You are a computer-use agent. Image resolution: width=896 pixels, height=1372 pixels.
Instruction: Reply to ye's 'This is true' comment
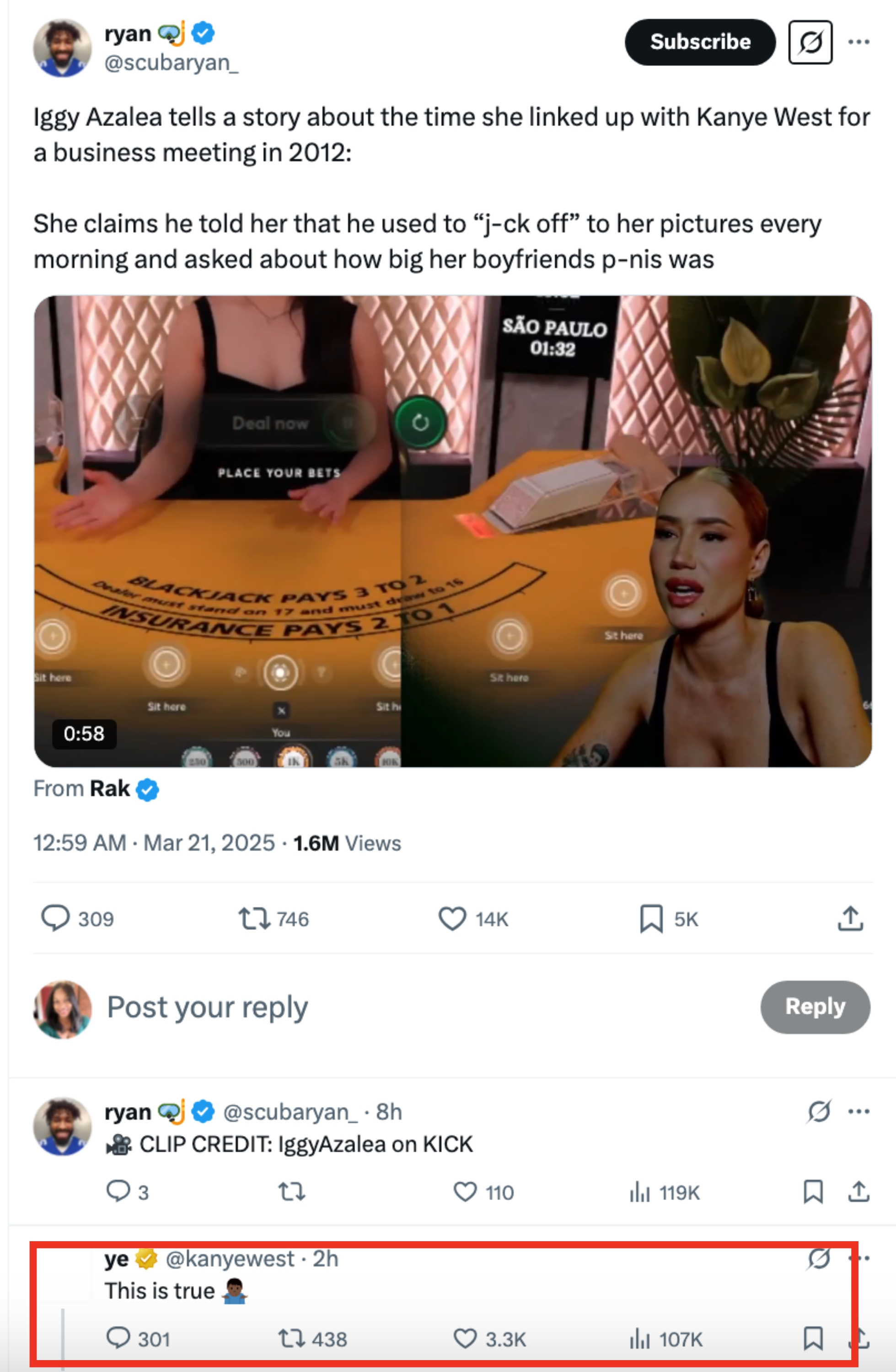pyautogui.click(x=118, y=1337)
